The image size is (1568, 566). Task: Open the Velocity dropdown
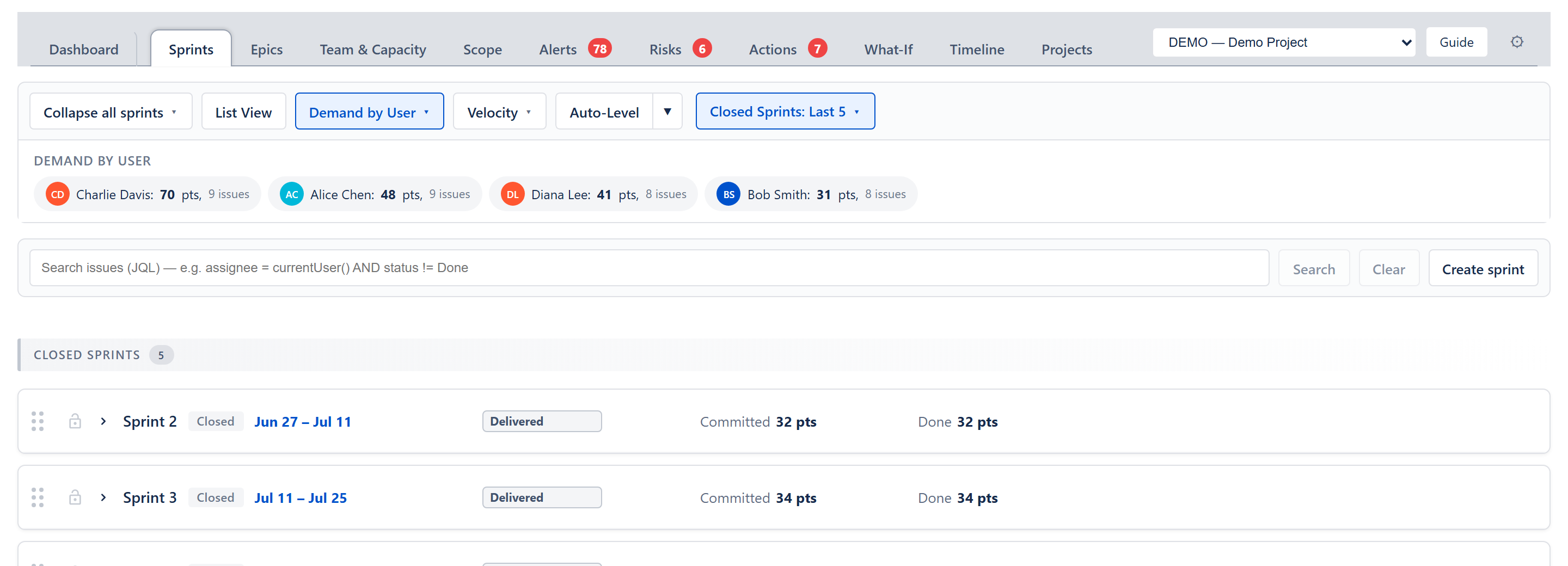[x=500, y=112]
